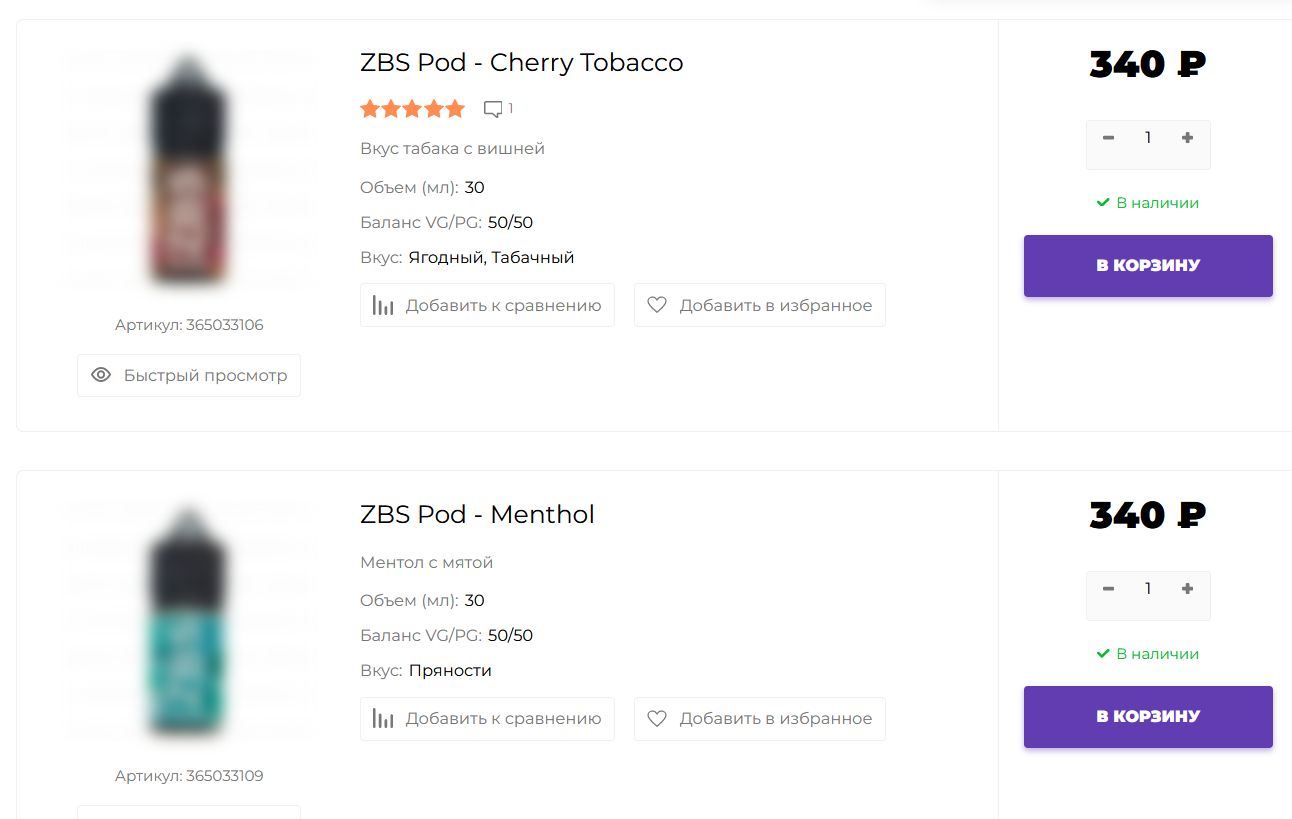Increase Menthol quantity with plus button
This screenshot has width=1292, height=819.
click(x=1187, y=589)
